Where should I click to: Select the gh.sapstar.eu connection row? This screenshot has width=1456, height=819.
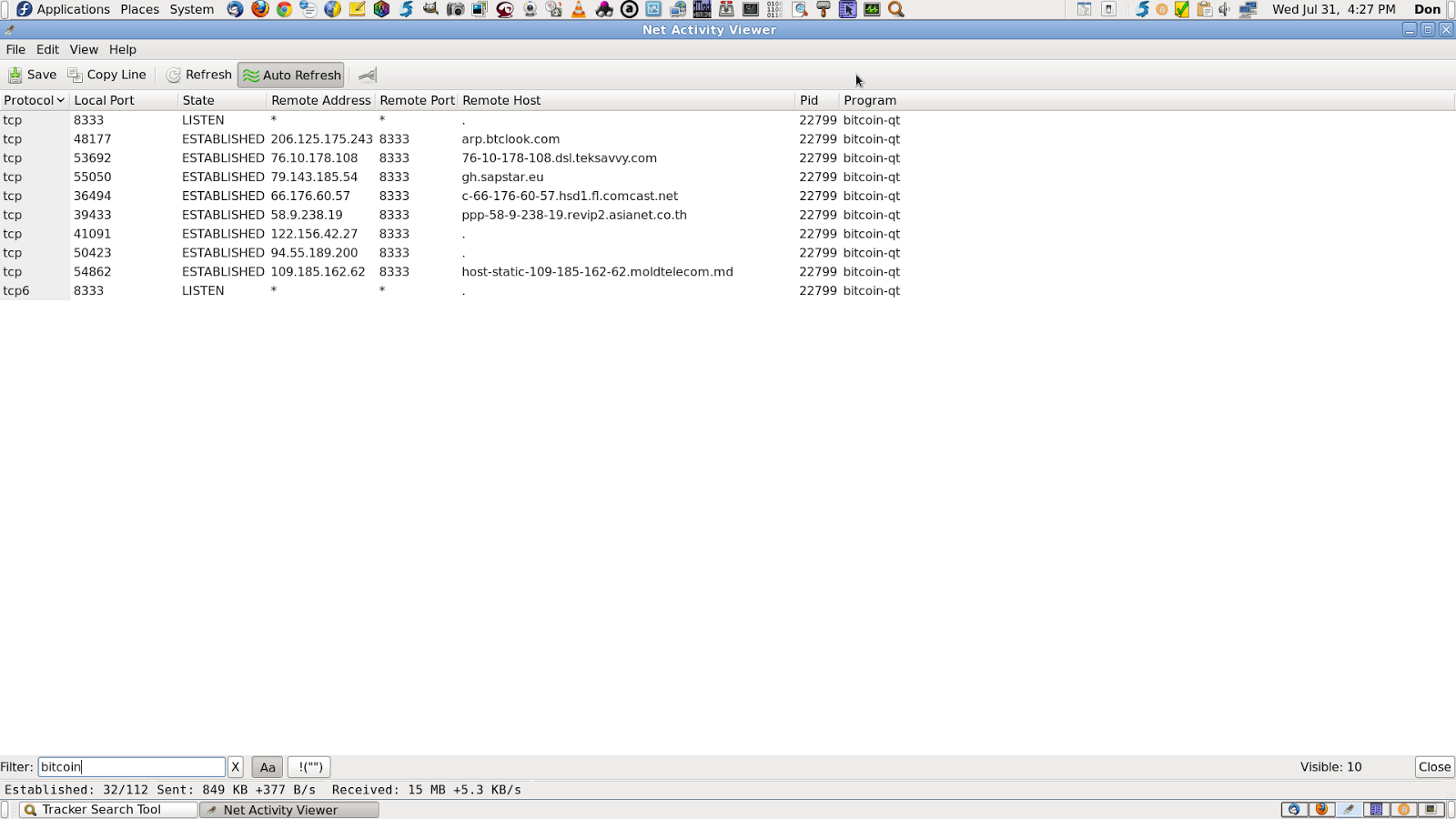click(x=728, y=177)
